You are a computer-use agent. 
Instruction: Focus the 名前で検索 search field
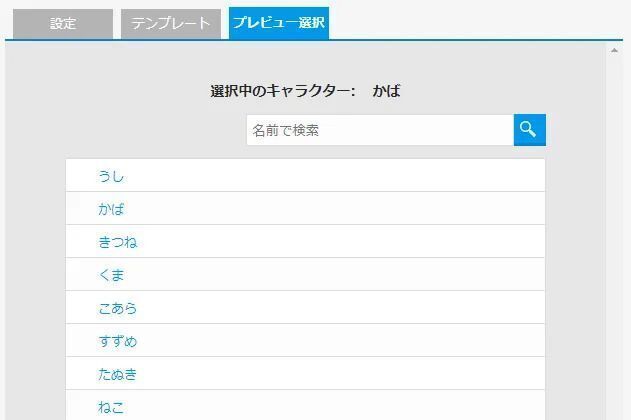coord(380,130)
